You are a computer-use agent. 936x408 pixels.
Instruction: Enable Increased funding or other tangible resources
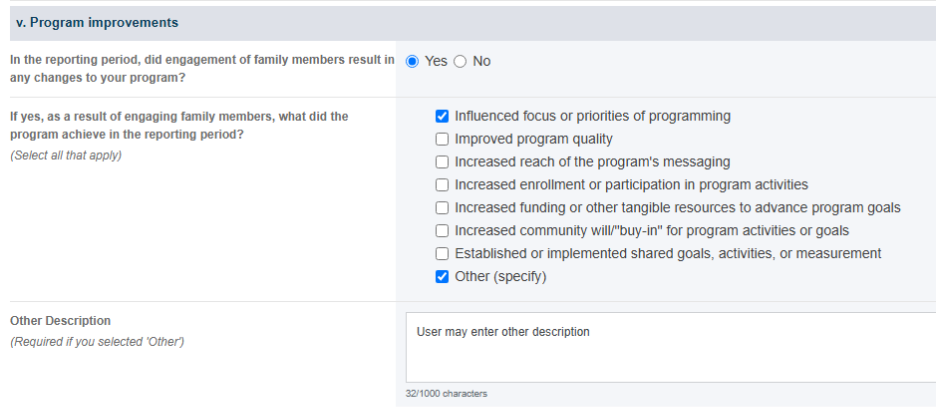pos(442,208)
